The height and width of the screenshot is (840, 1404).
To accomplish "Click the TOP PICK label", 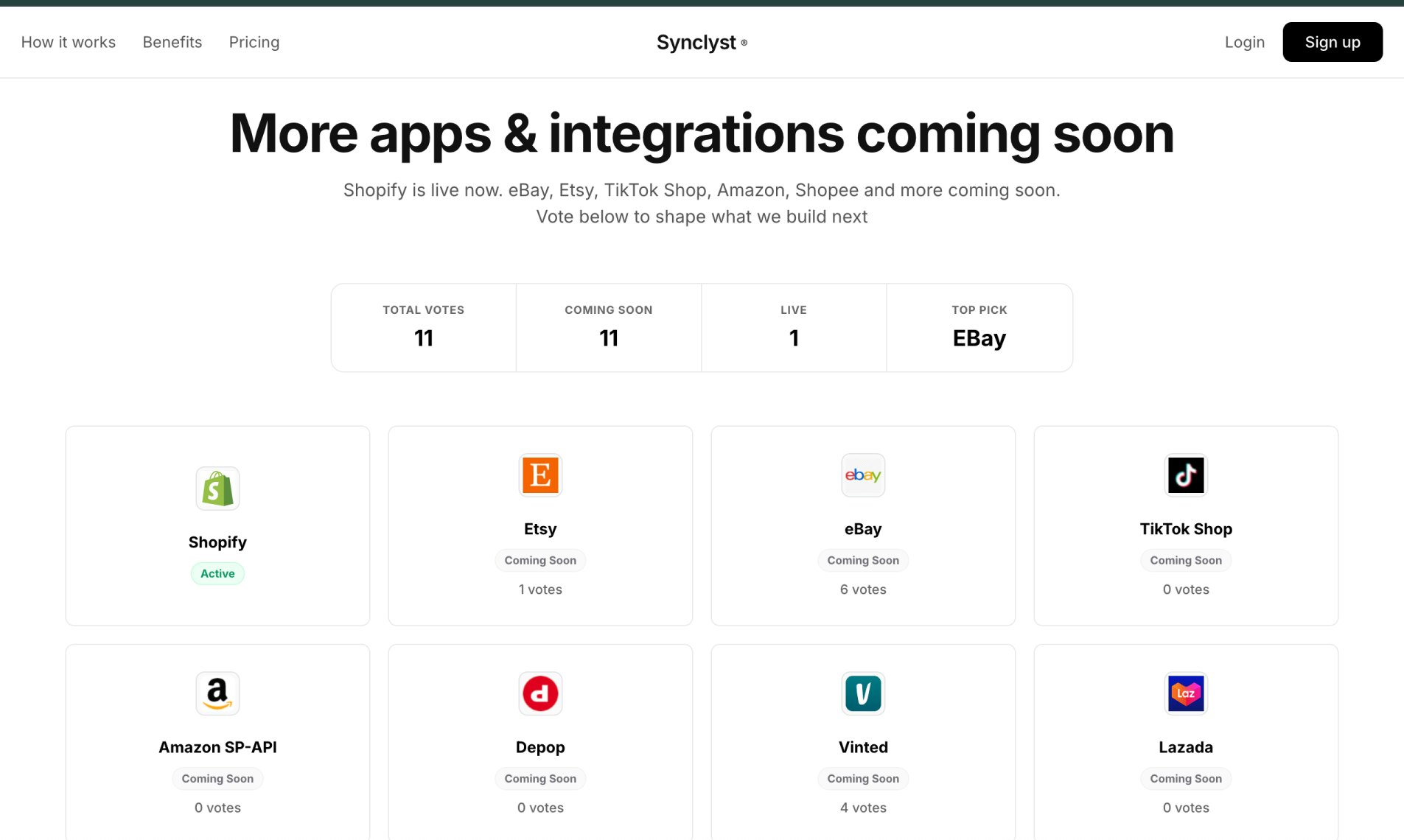I will point(979,310).
